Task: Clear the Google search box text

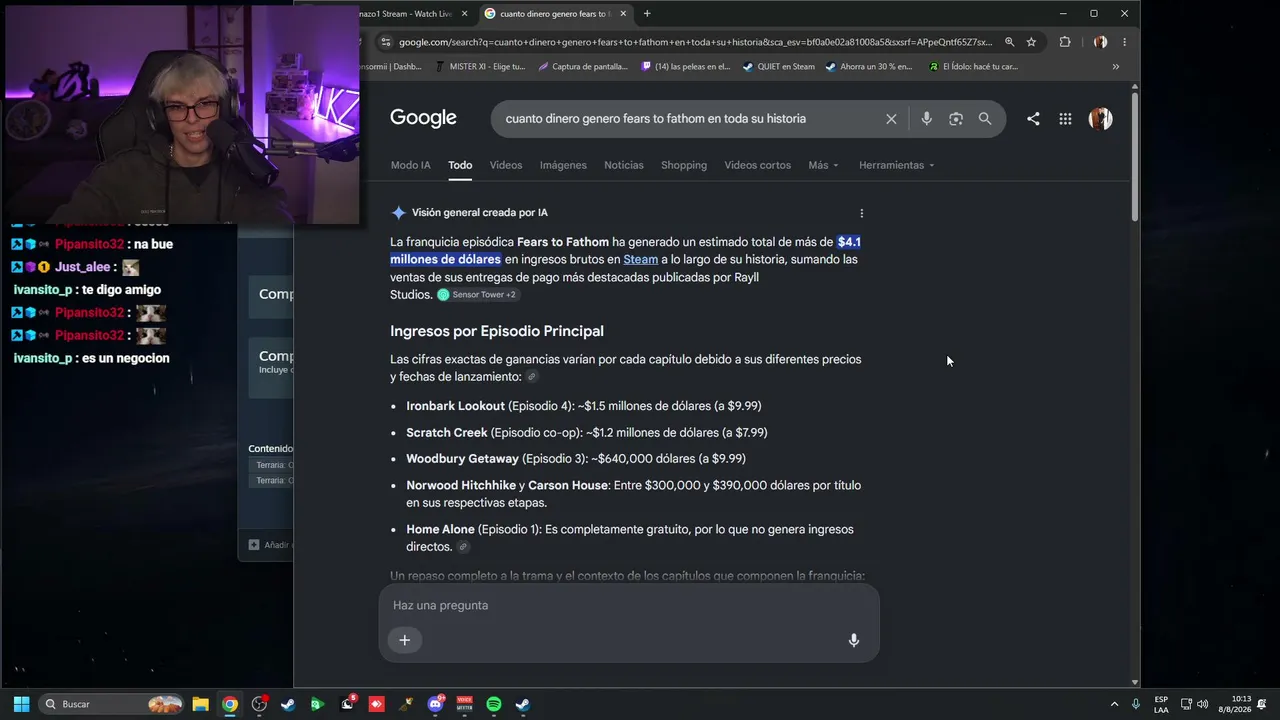Action: coord(891,119)
